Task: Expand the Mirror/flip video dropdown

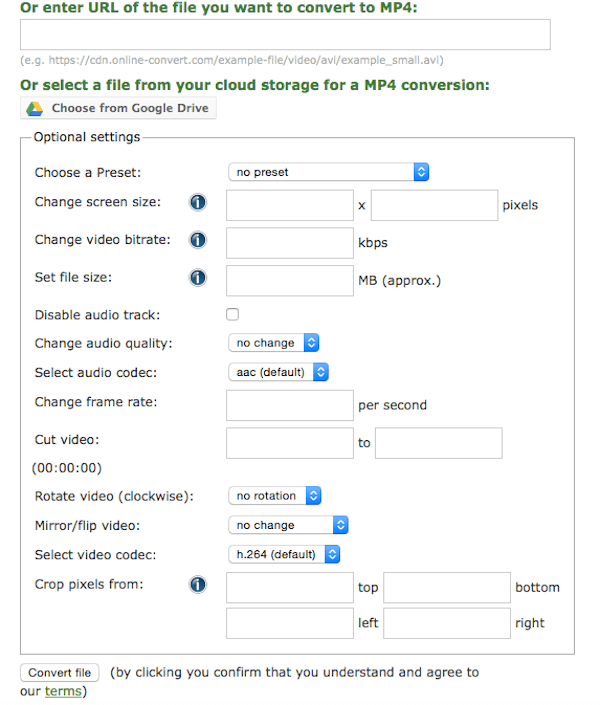Action: click(288, 525)
